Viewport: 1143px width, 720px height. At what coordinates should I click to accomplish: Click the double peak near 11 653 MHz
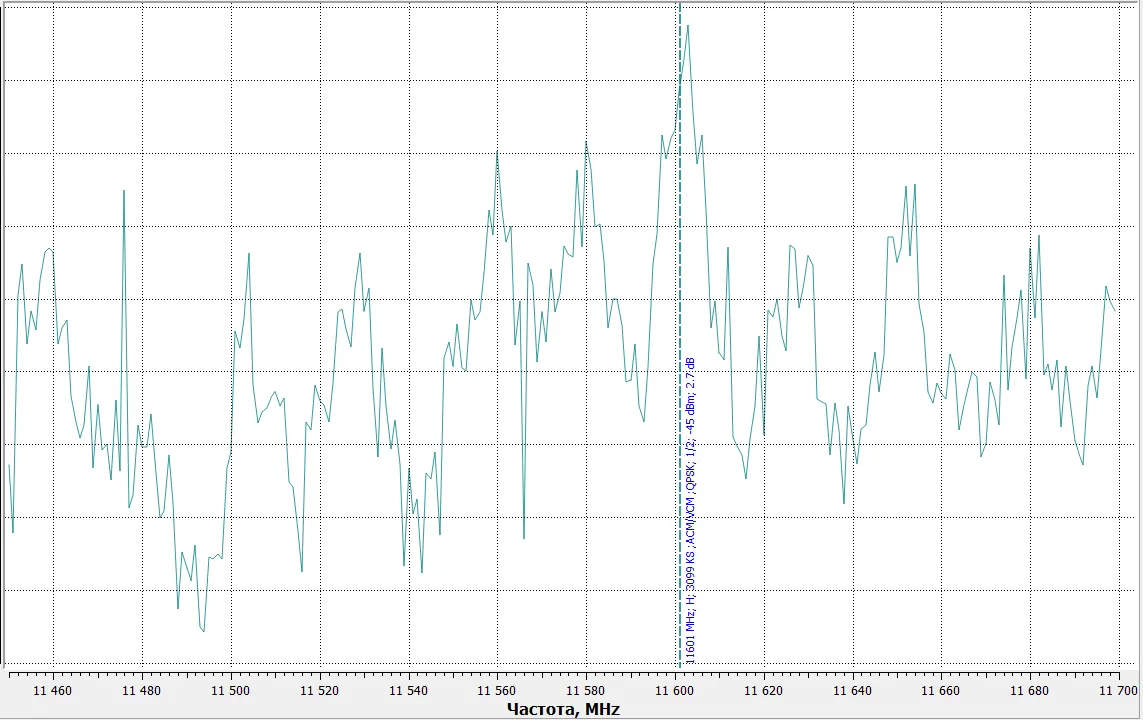pos(910,188)
